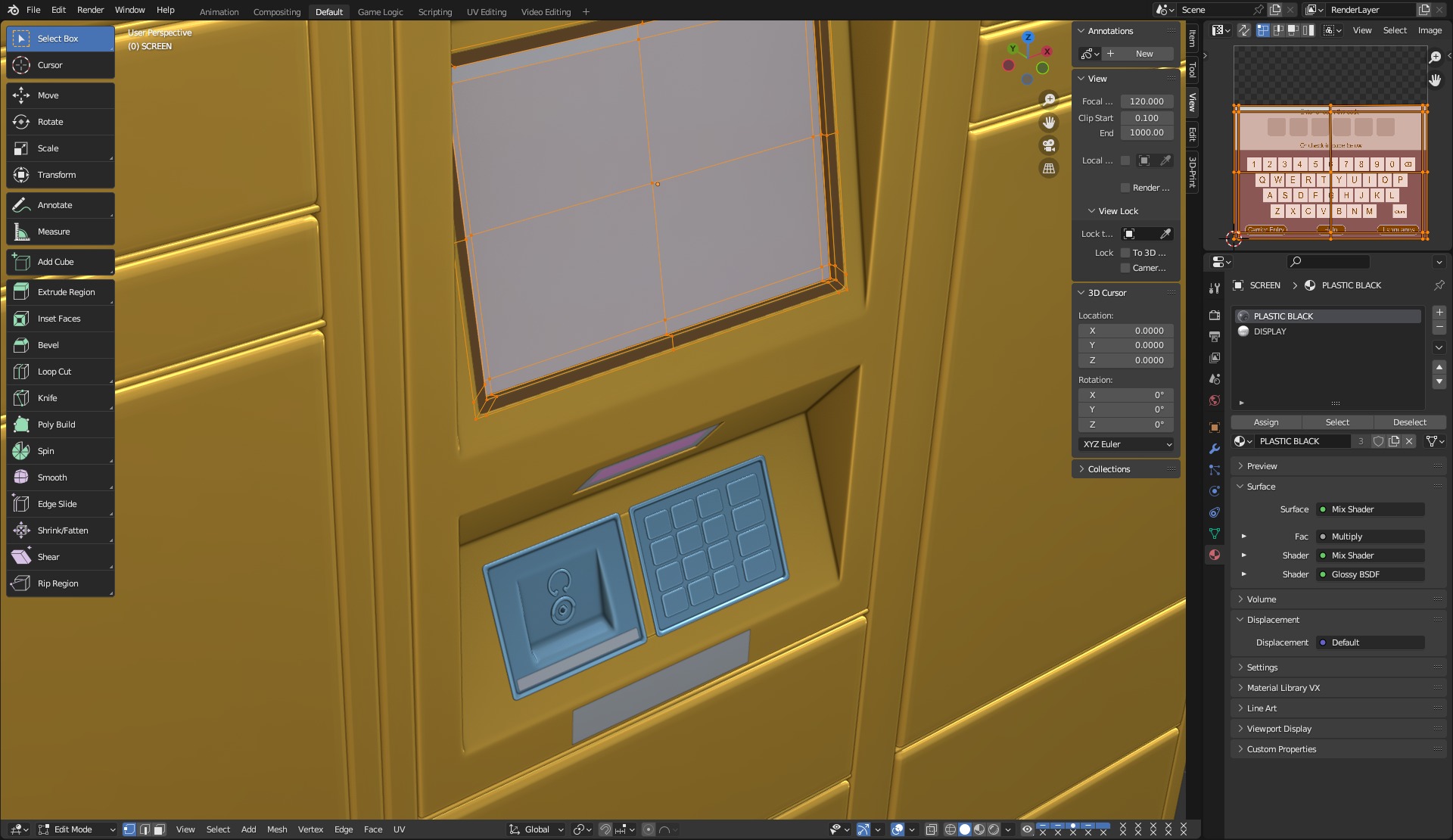Toggle Local Camera checkbox
The image size is (1453, 840).
coord(1125,160)
